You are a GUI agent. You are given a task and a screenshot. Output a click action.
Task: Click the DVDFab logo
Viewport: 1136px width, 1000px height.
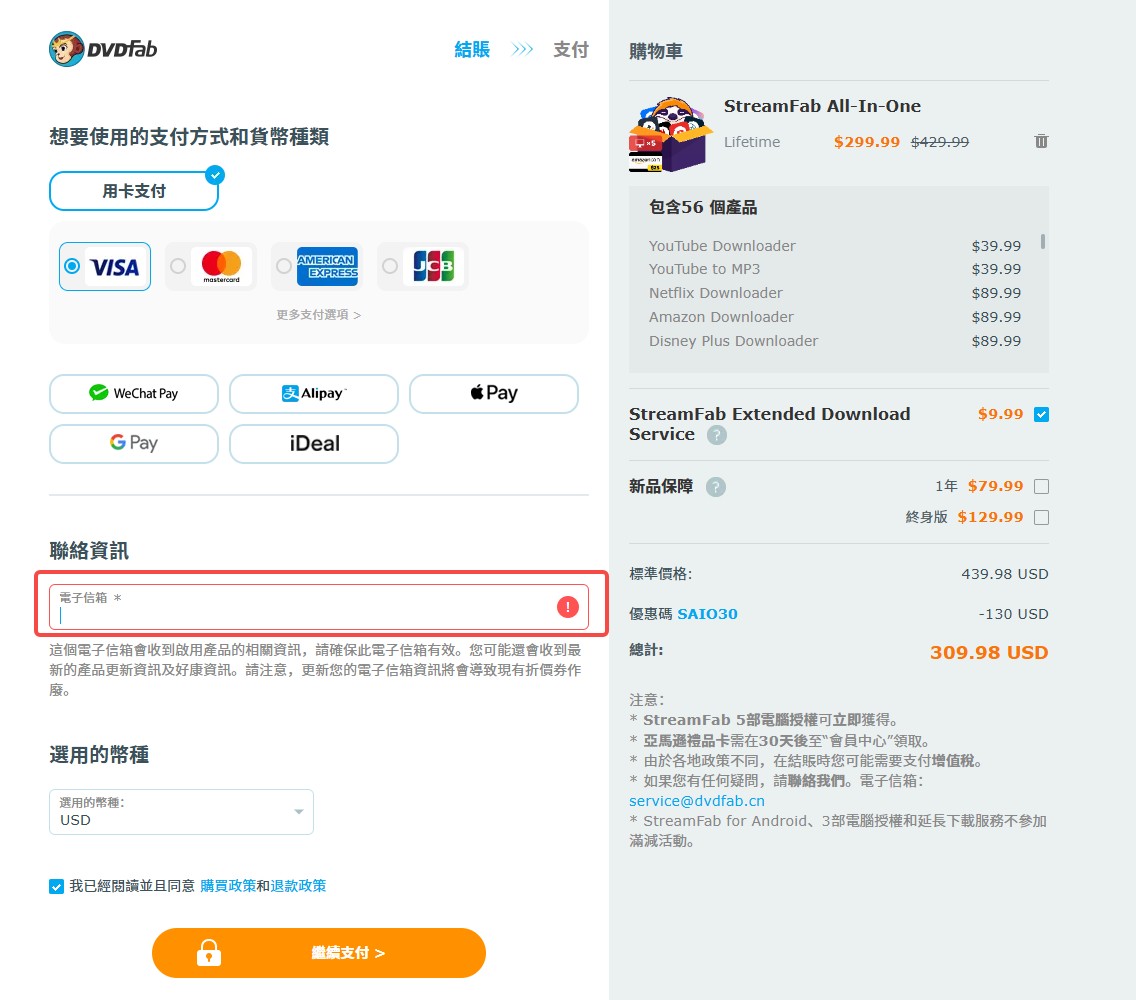[103, 49]
